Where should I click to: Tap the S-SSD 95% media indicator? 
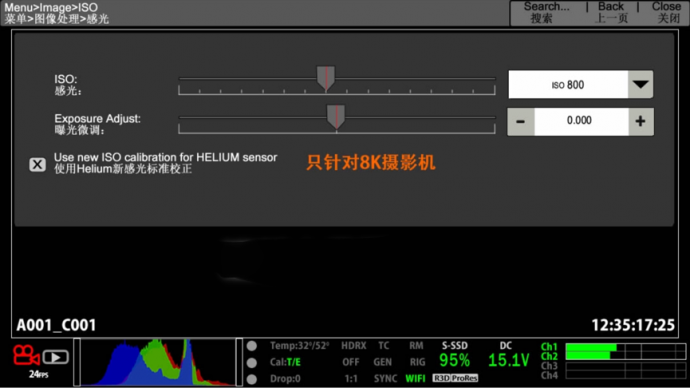click(455, 355)
